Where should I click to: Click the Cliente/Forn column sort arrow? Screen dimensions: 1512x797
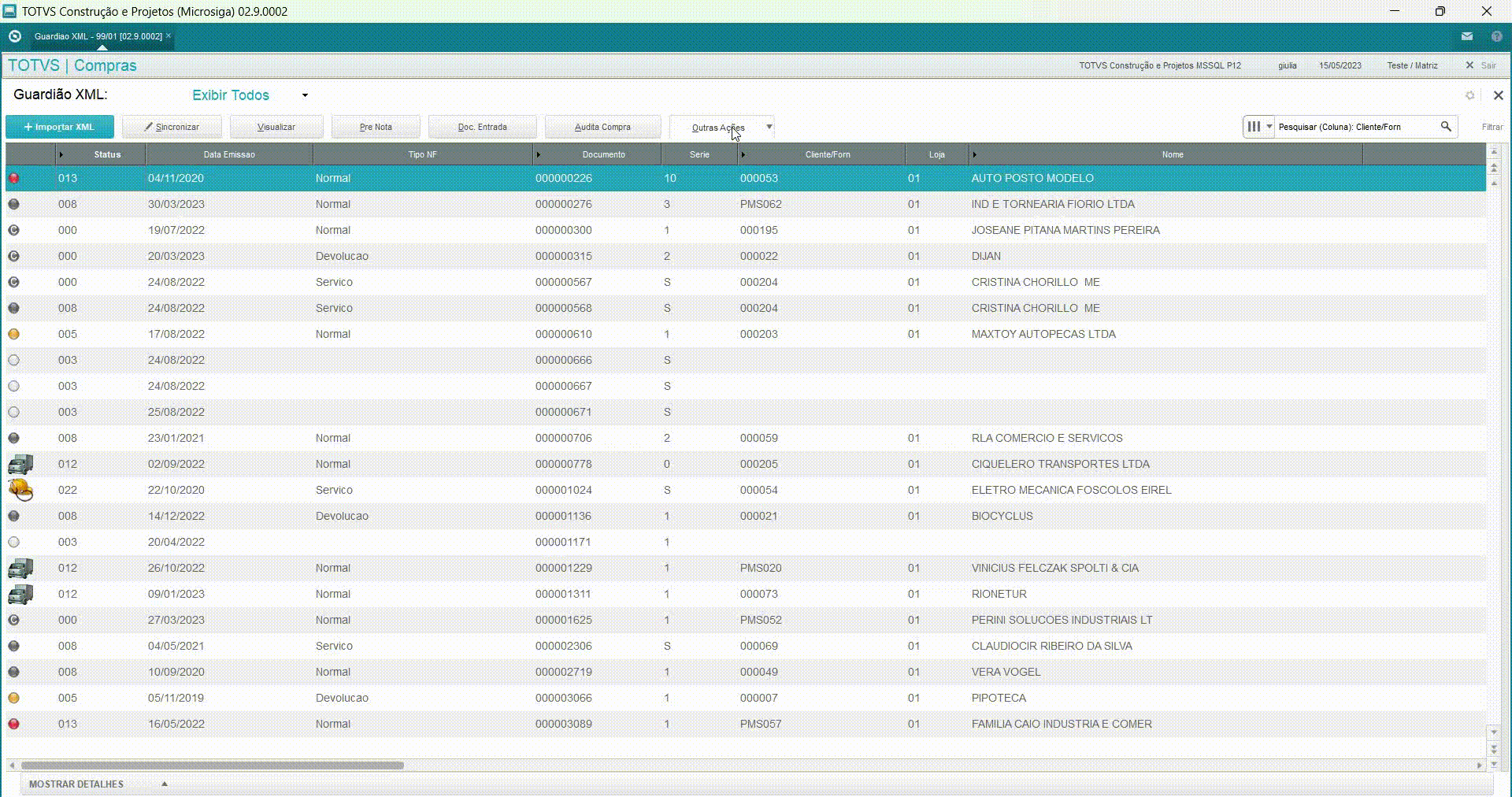click(x=743, y=154)
